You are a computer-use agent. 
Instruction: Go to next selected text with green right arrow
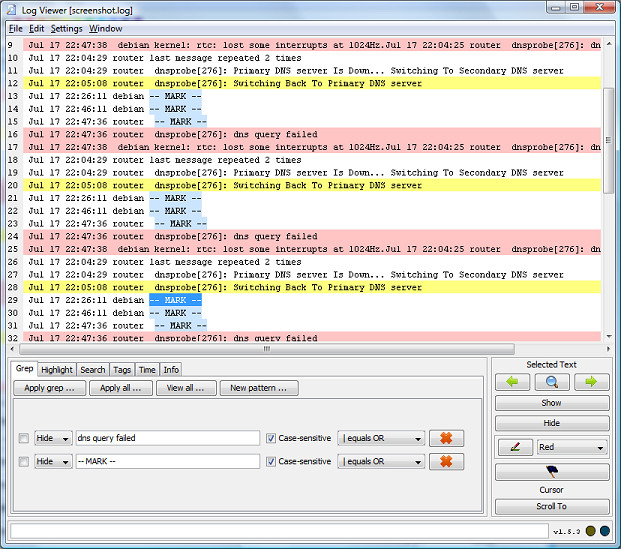pyautogui.click(x=591, y=382)
